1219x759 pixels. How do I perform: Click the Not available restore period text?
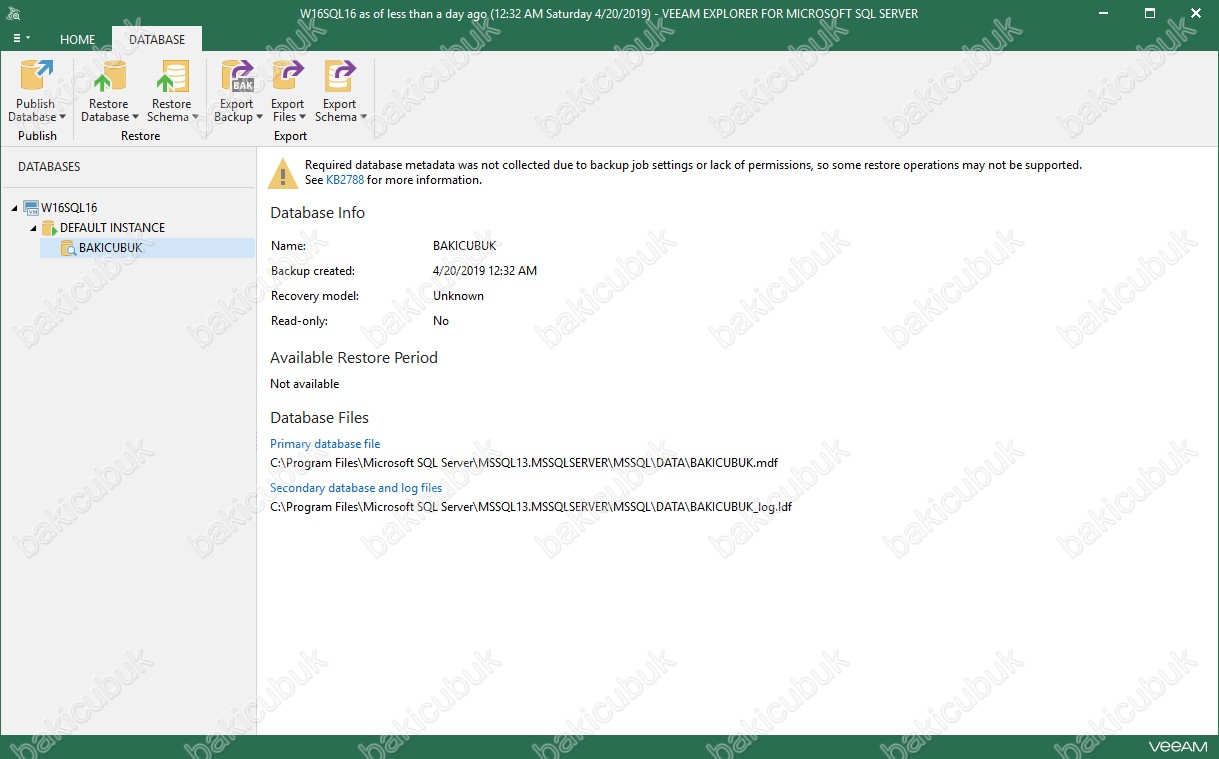click(x=305, y=384)
